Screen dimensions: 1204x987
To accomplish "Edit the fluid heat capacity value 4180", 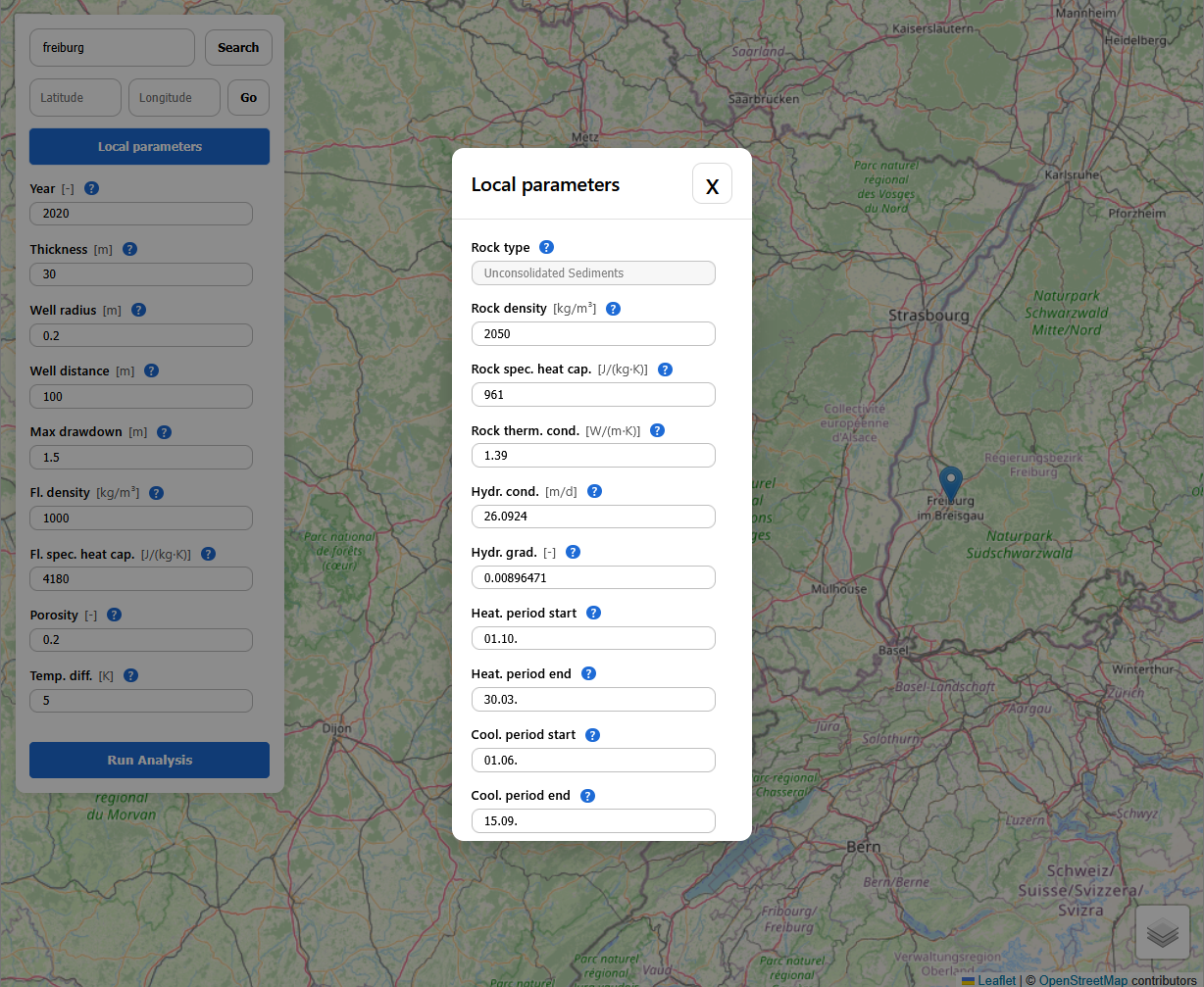I will (x=141, y=579).
